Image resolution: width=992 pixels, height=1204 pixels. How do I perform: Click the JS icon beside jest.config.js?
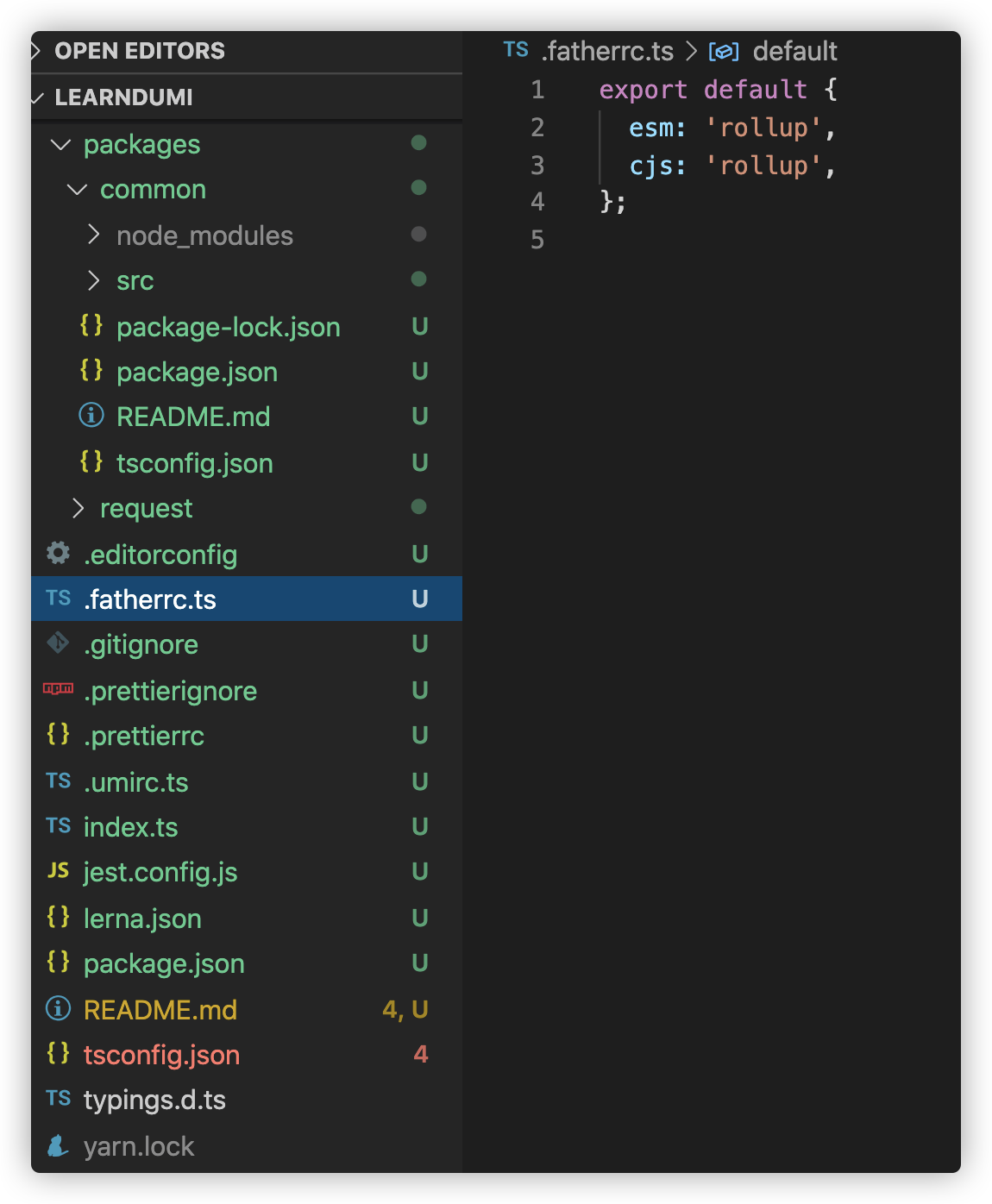click(58, 871)
